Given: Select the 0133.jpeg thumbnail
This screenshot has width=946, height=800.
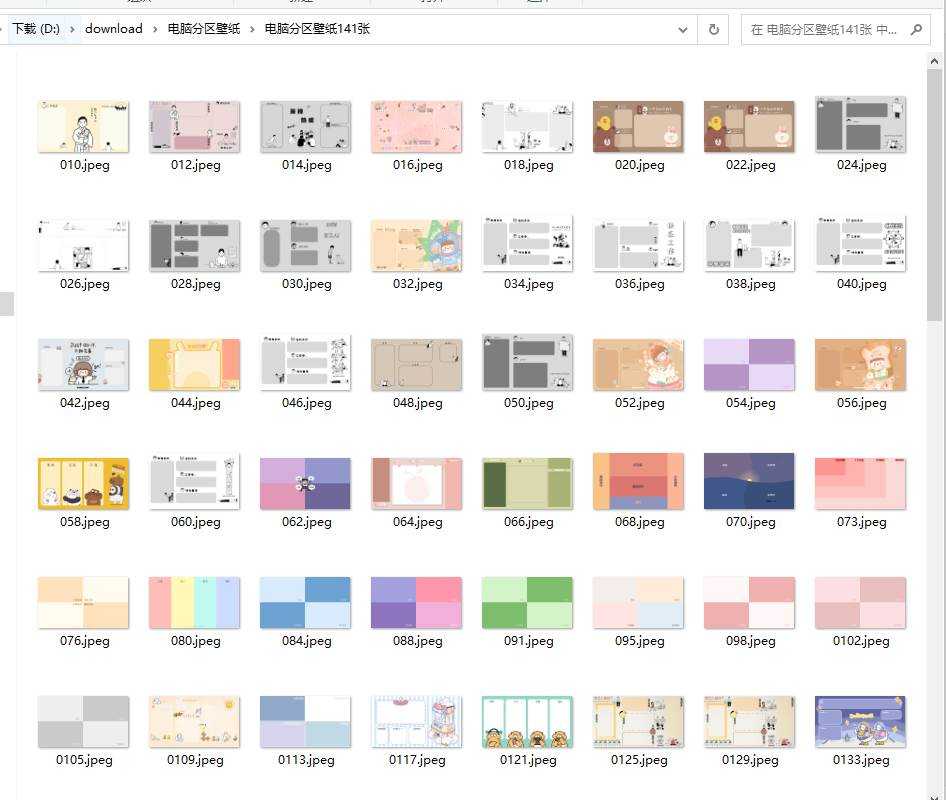Looking at the screenshot, I should click(860, 721).
